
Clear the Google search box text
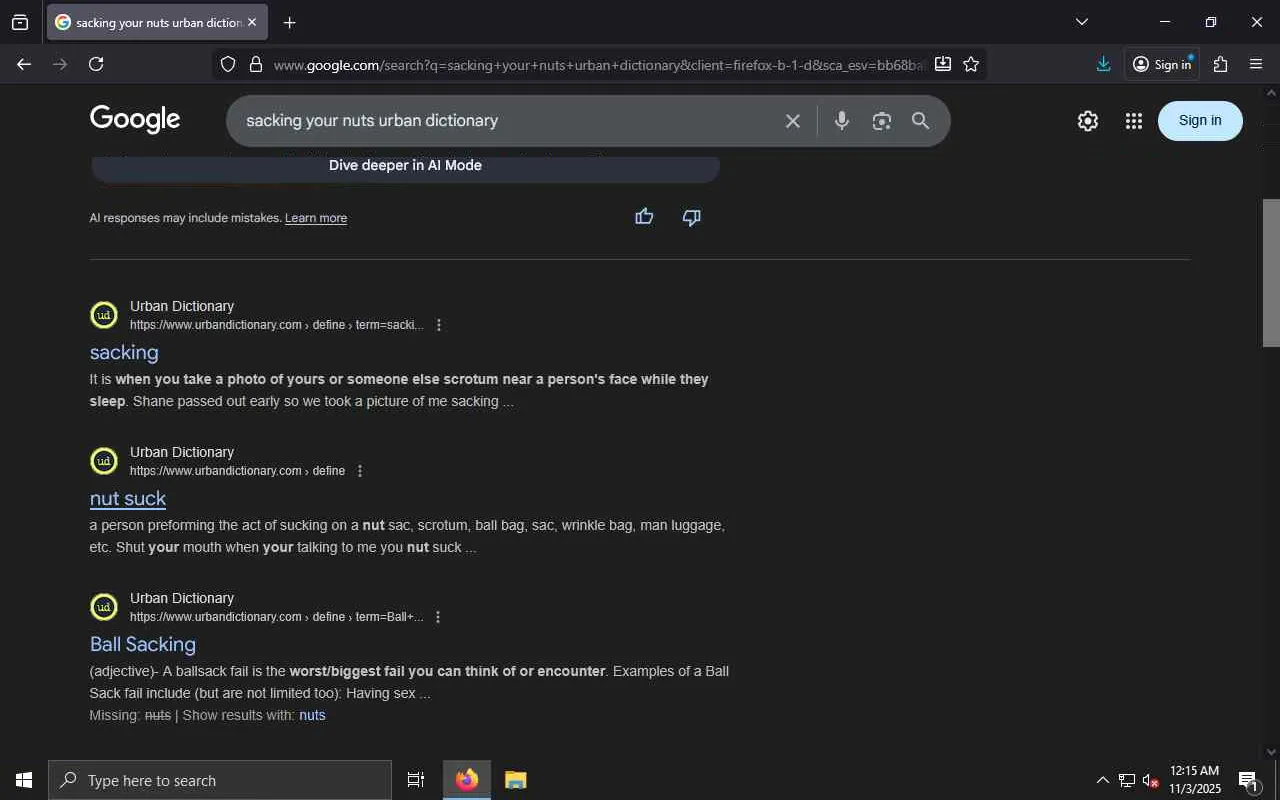click(x=792, y=121)
